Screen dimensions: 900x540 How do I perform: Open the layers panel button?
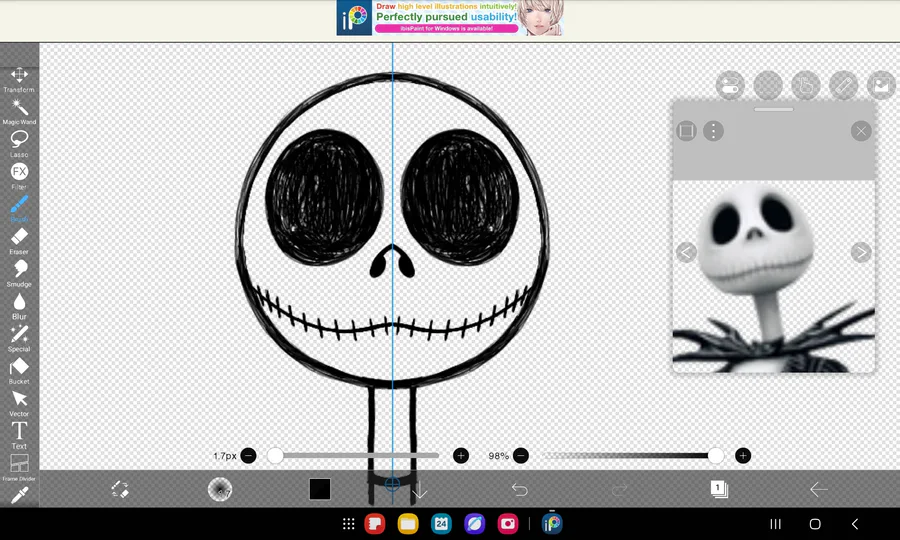719,489
